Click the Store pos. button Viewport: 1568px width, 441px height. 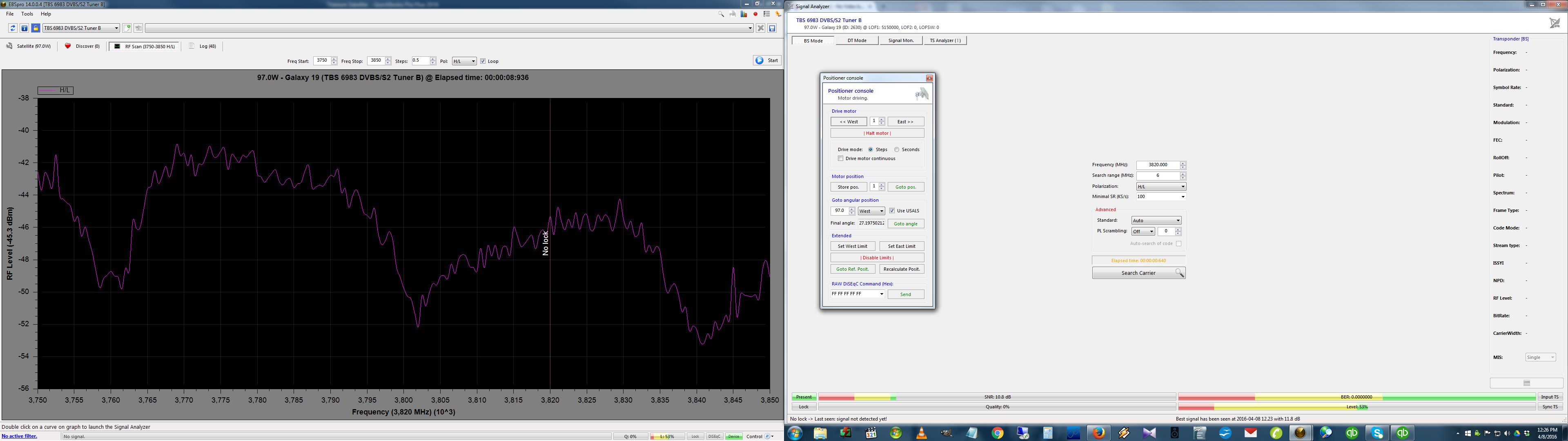(x=849, y=187)
